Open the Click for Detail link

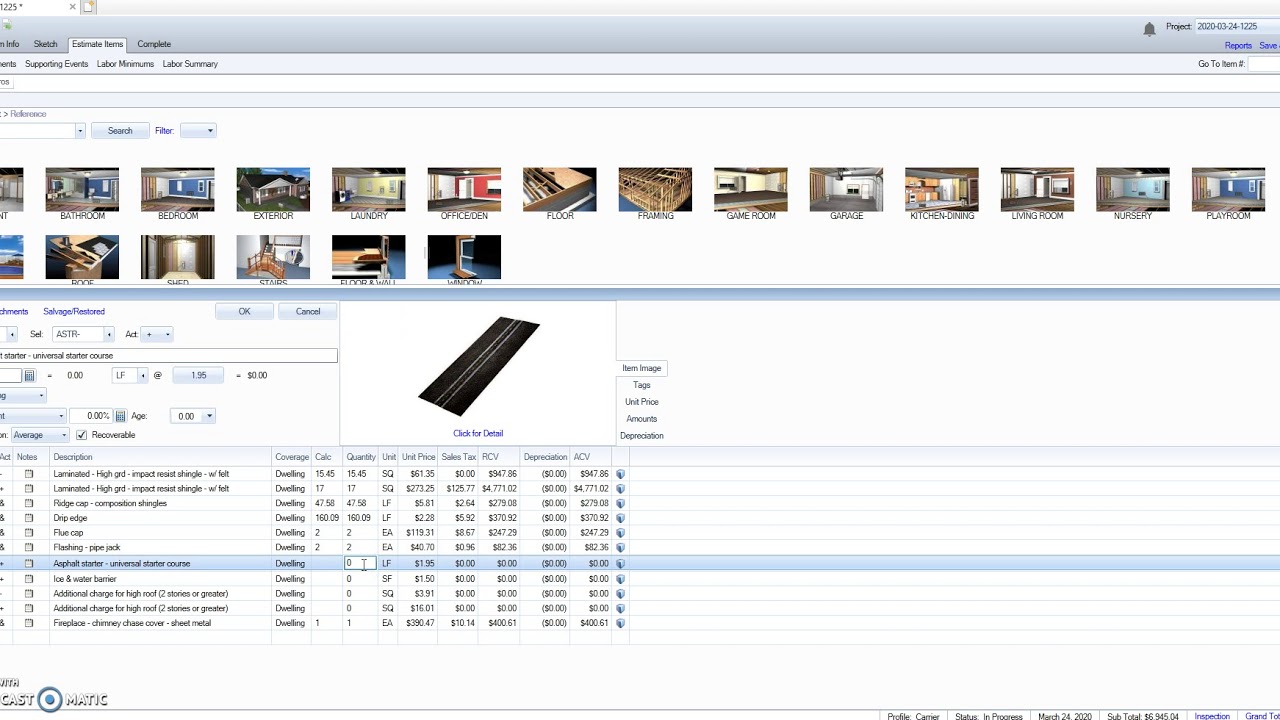point(478,434)
